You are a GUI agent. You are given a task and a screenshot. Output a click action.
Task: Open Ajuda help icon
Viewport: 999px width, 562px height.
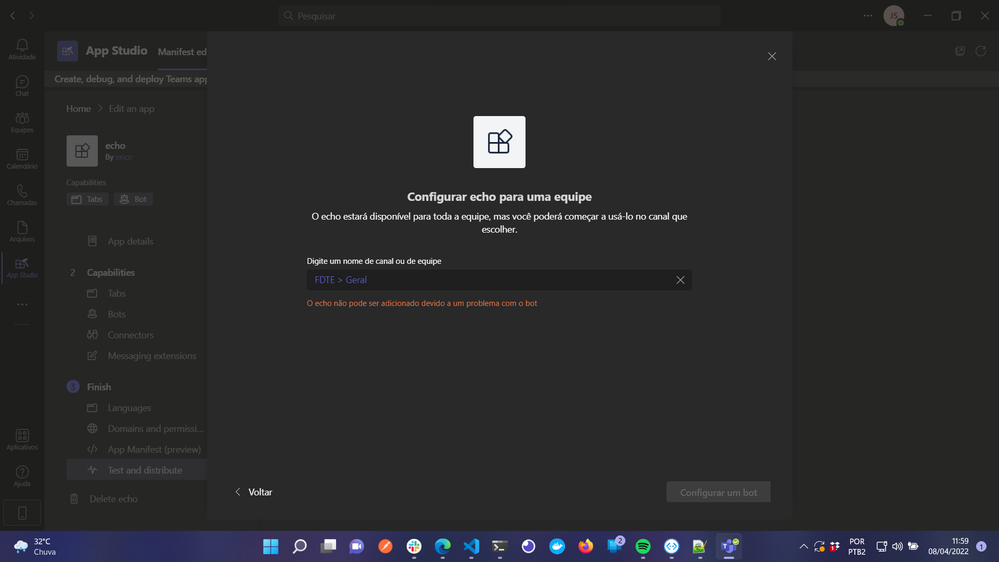(22, 475)
